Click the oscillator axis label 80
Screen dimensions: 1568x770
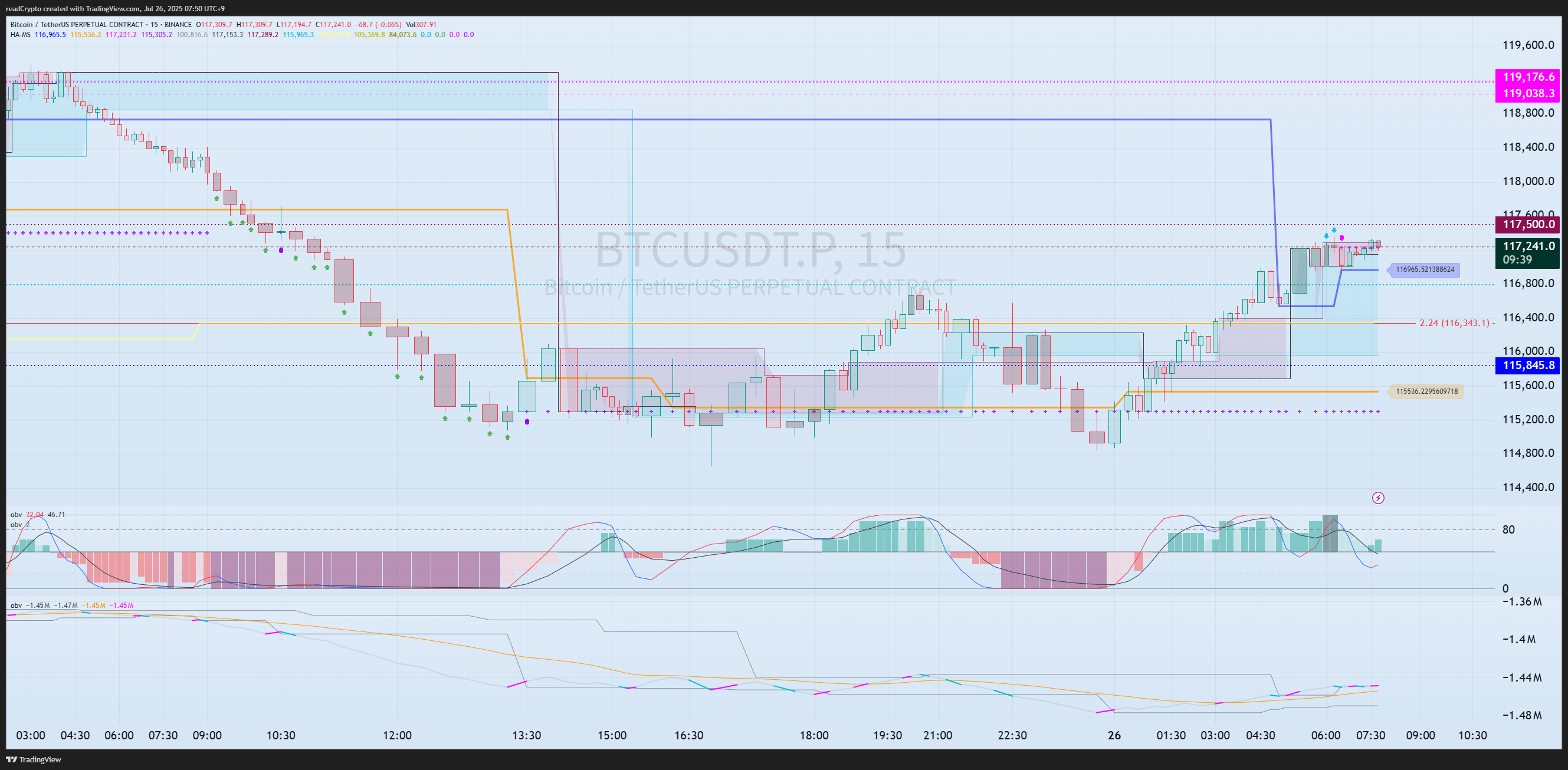[1508, 530]
